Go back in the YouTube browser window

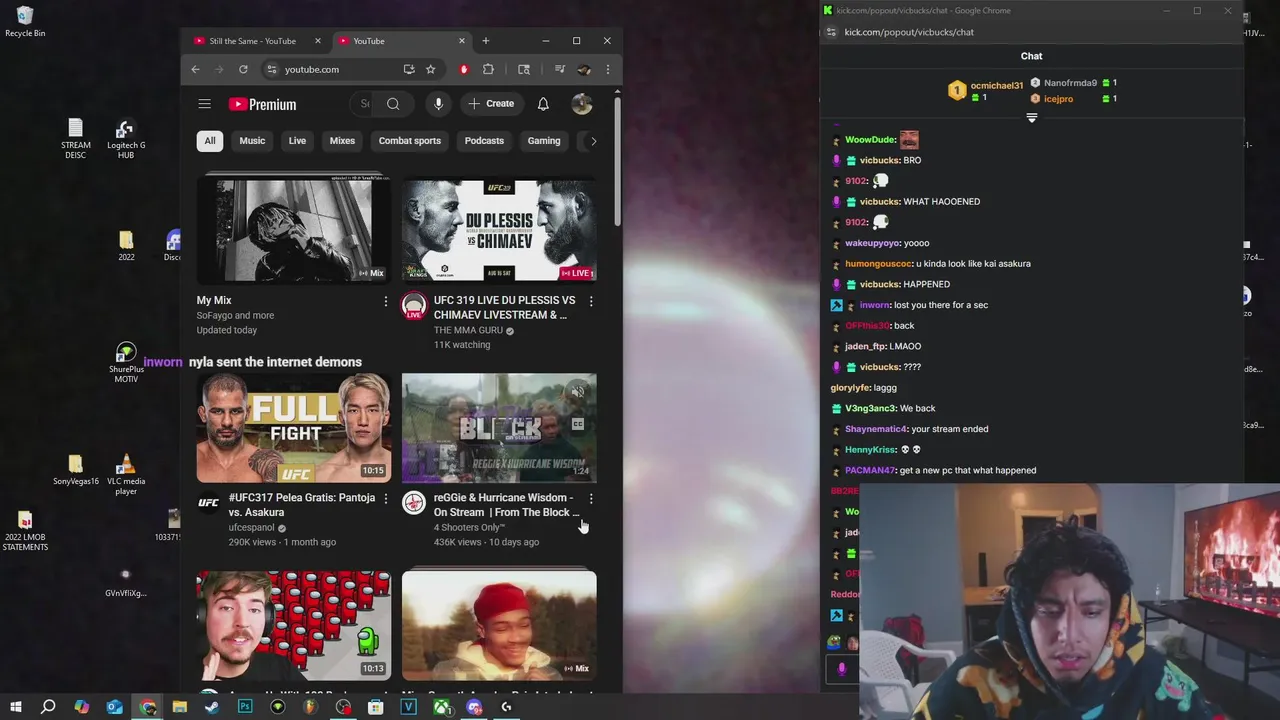click(x=195, y=69)
